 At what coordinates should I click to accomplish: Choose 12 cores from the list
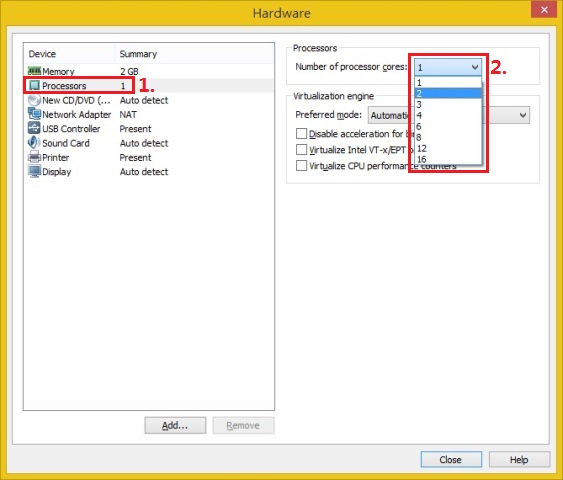[x=448, y=148]
